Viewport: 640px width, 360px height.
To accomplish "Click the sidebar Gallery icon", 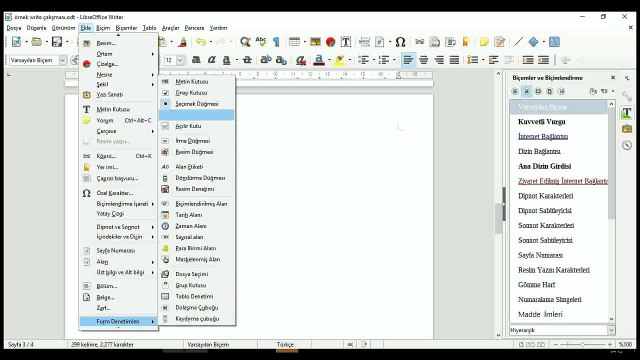I will click(x=627, y=129).
